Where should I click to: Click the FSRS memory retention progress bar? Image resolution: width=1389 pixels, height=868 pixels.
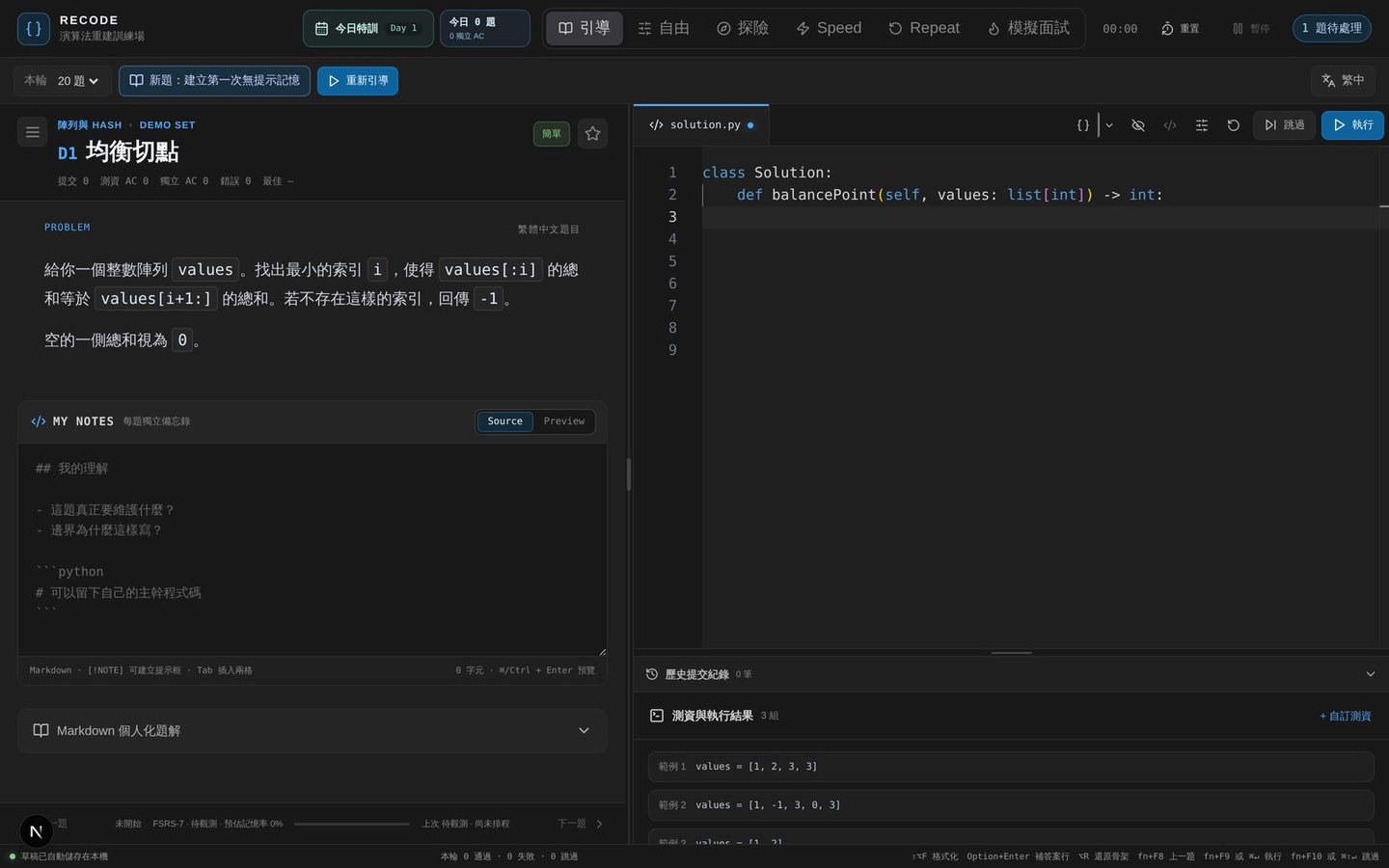[352, 824]
